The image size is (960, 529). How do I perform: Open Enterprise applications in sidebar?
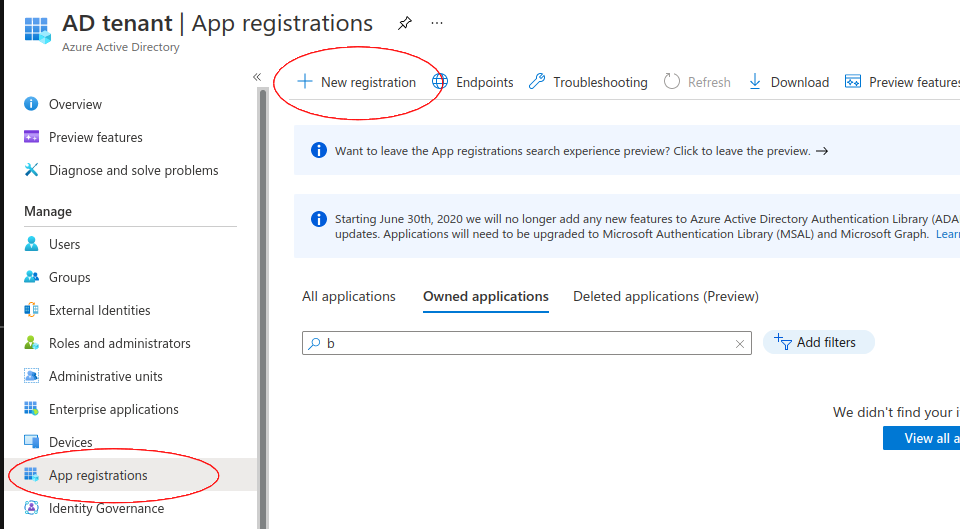tap(113, 409)
